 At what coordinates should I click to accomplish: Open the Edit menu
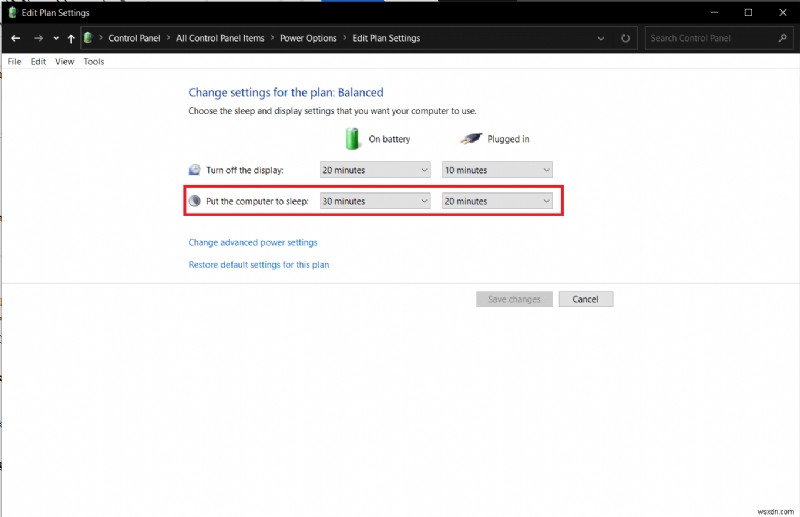point(38,61)
